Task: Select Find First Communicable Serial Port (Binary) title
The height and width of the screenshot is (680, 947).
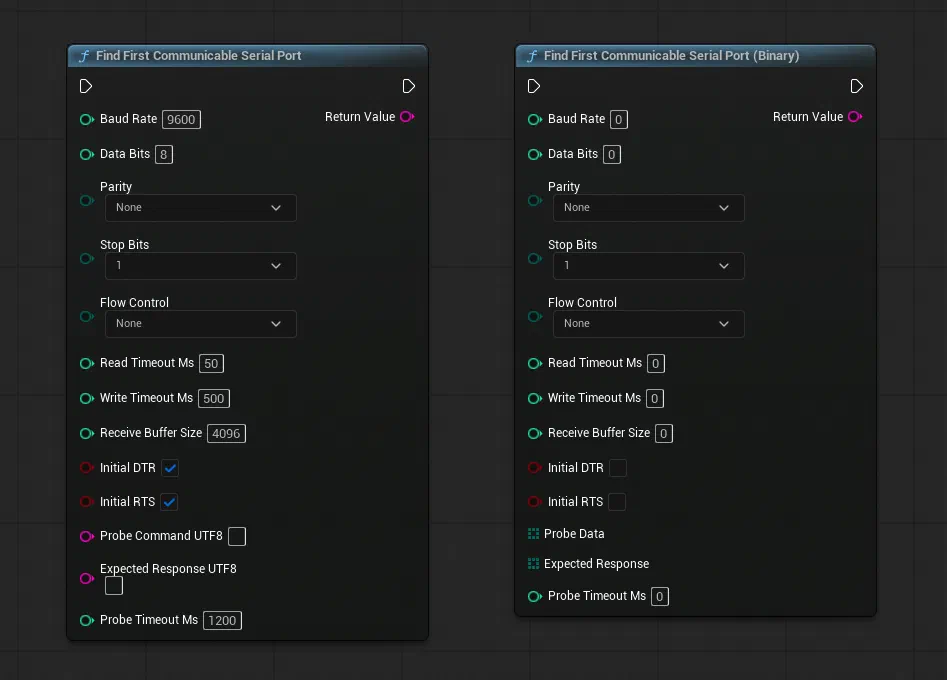Action: tap(671, 56)
